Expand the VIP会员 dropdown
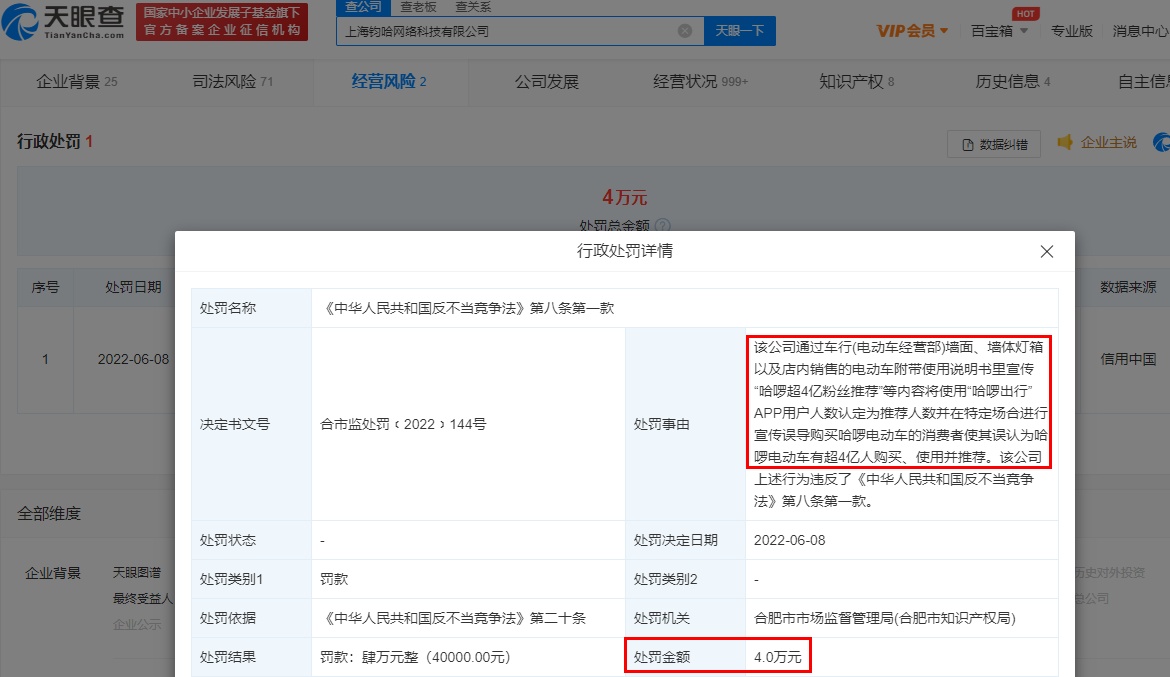This screenshot has width=1170, height=677. 912,31
